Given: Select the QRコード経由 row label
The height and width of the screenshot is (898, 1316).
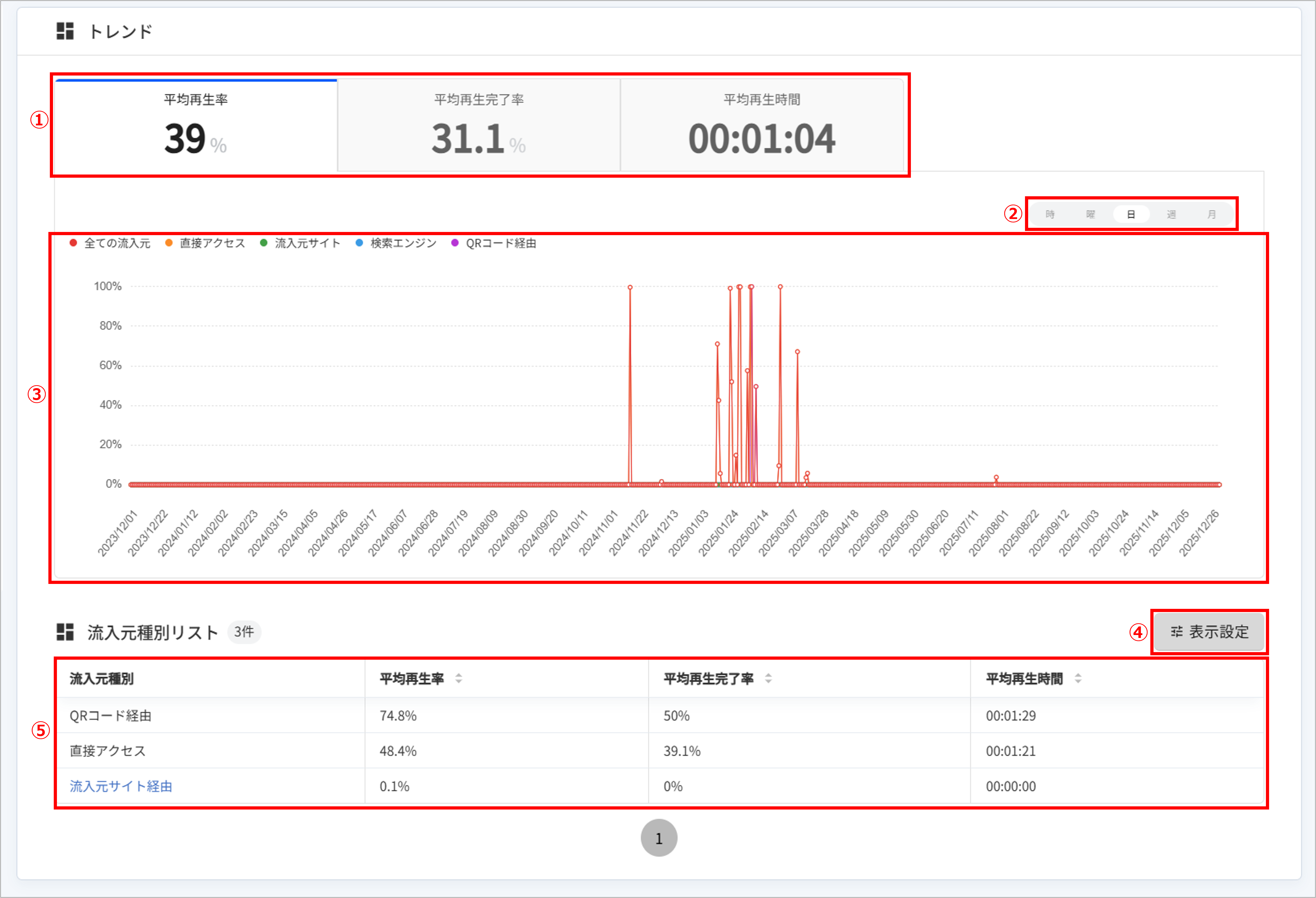Looking at the screenshot, I should [x=110, y=716].
